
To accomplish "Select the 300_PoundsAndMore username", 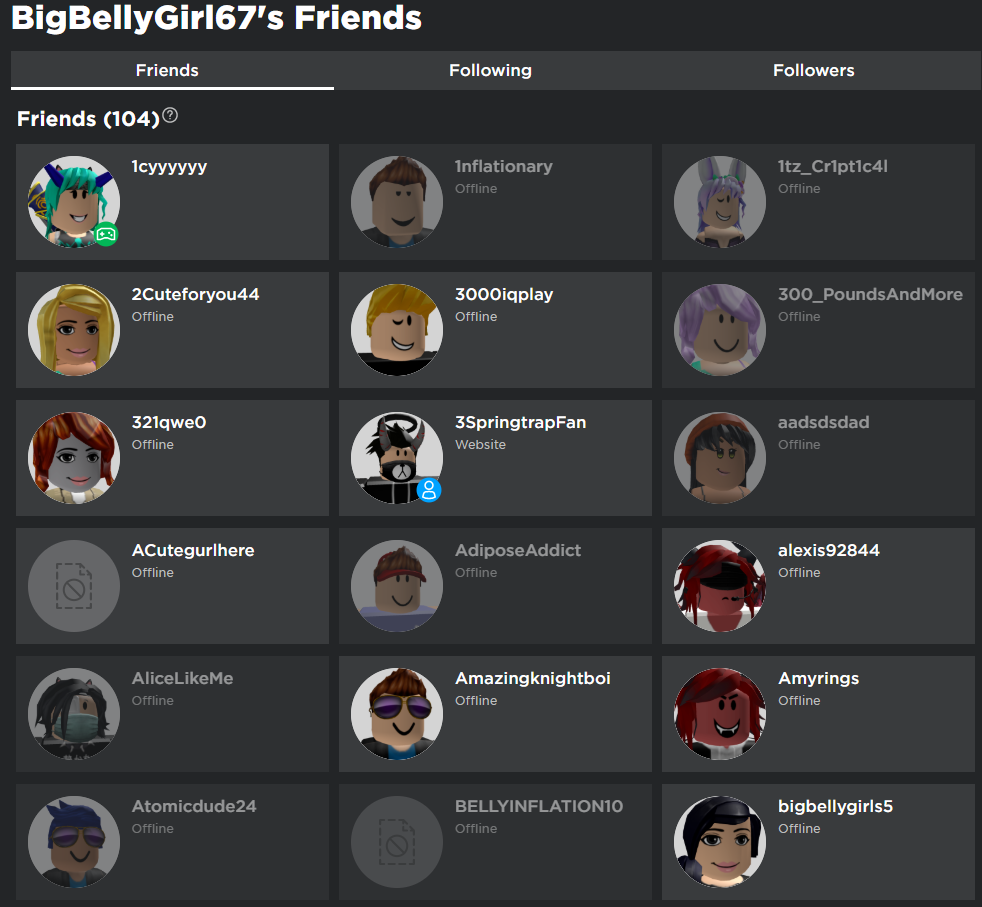I will pos(871,294).
